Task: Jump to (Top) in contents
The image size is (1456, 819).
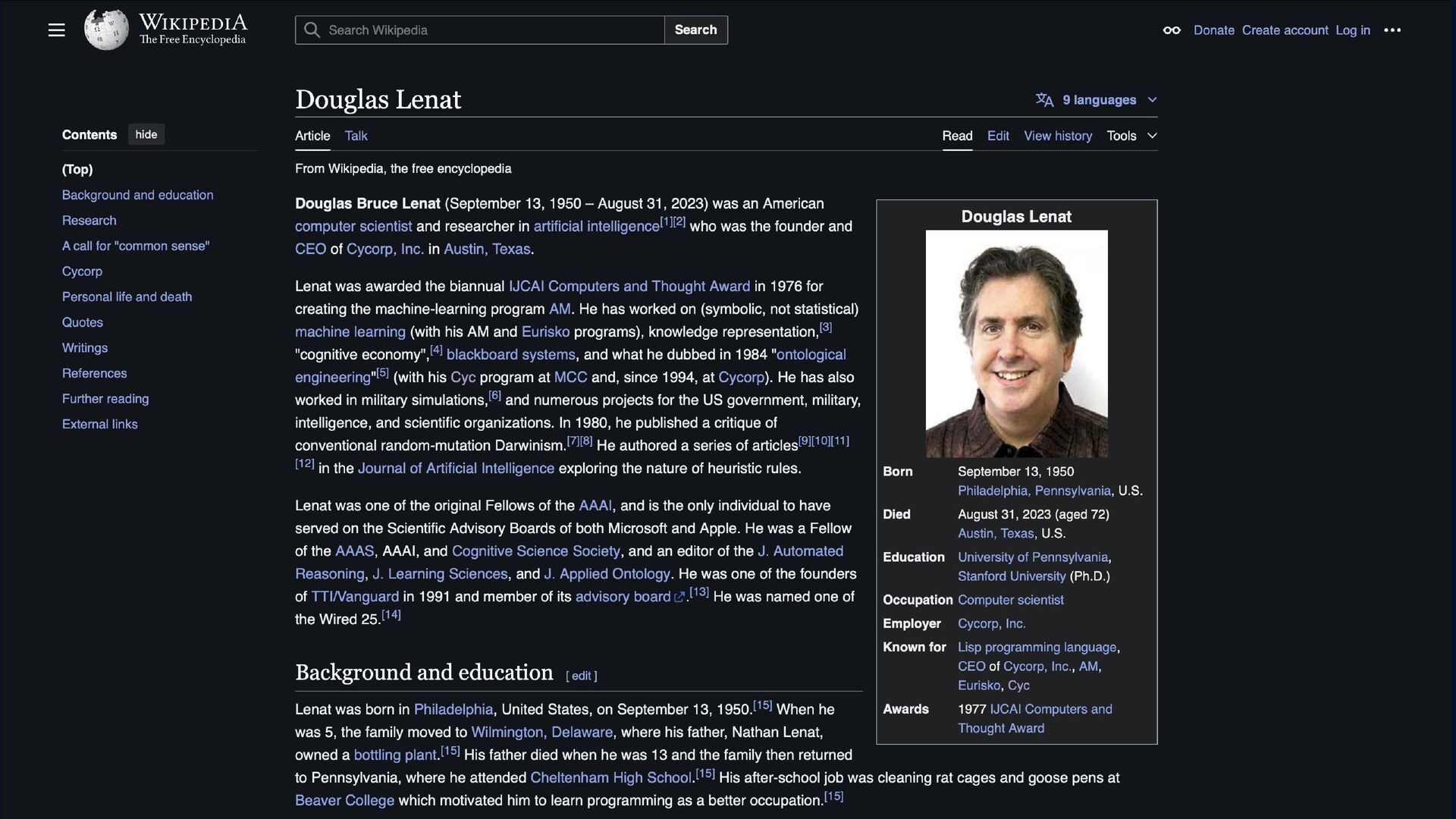Action: [77, 169]
